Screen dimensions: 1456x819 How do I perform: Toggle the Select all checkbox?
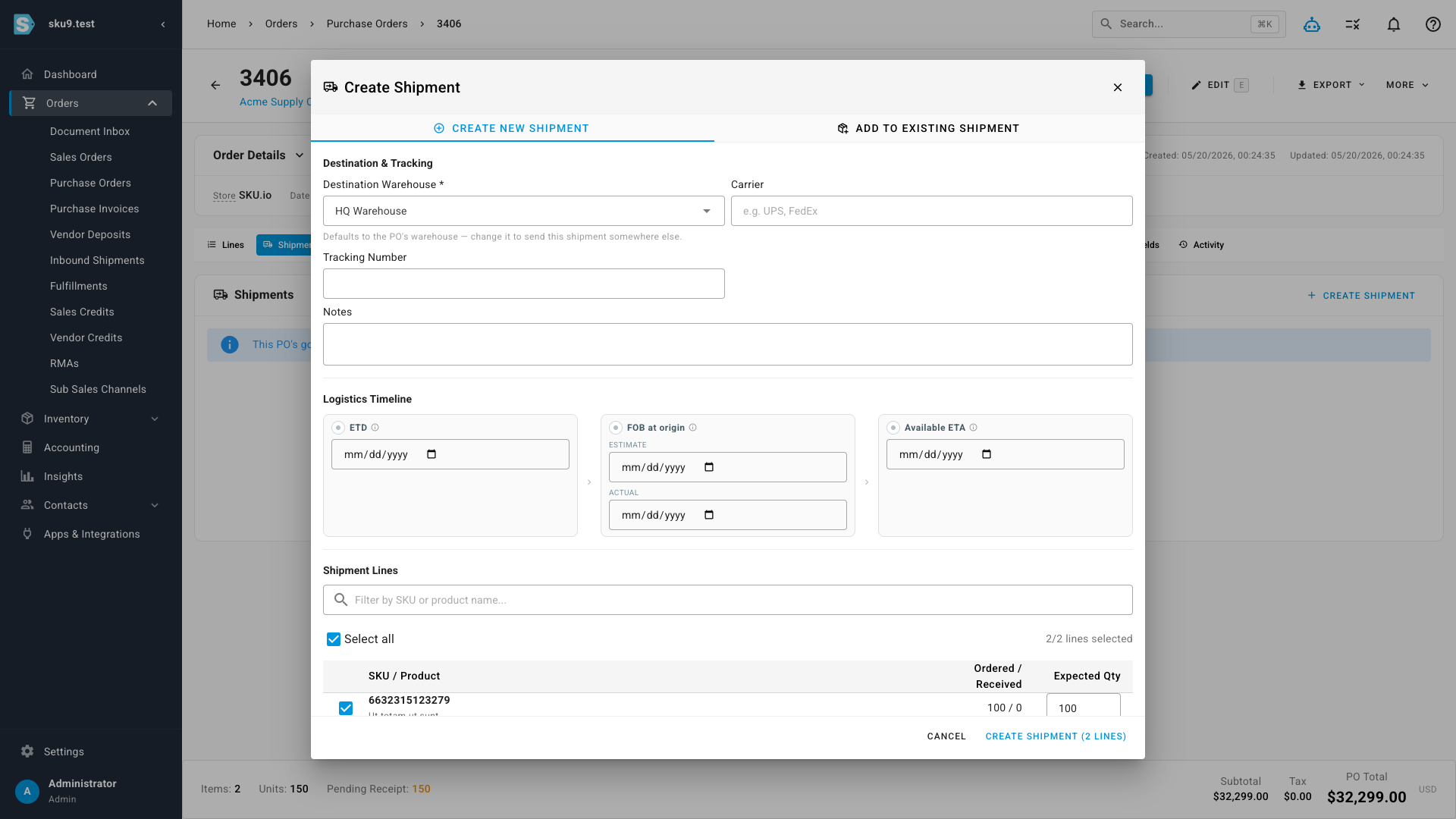334,639
